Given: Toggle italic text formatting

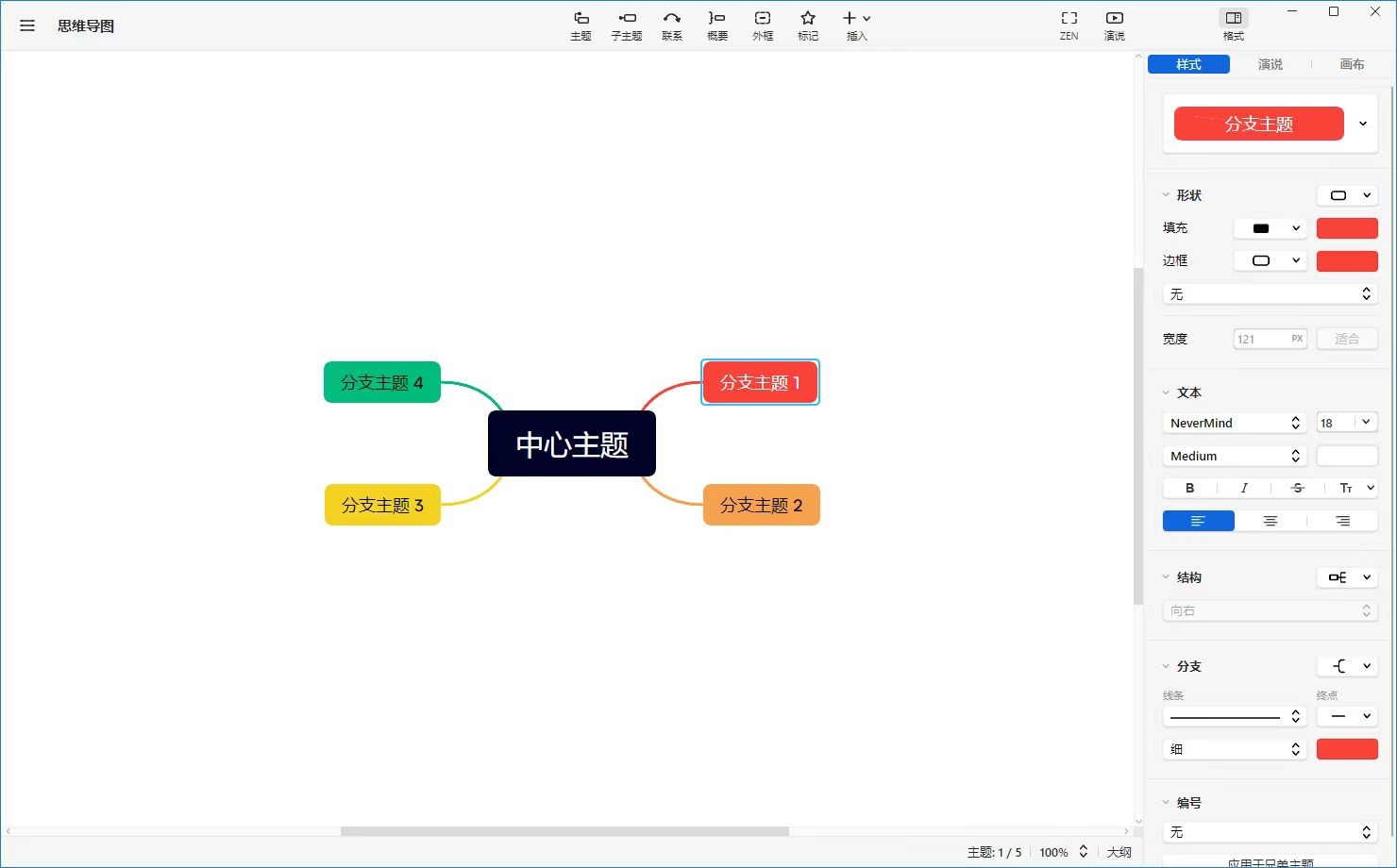Looking at the screenshot, I should tap(1243, 488).
